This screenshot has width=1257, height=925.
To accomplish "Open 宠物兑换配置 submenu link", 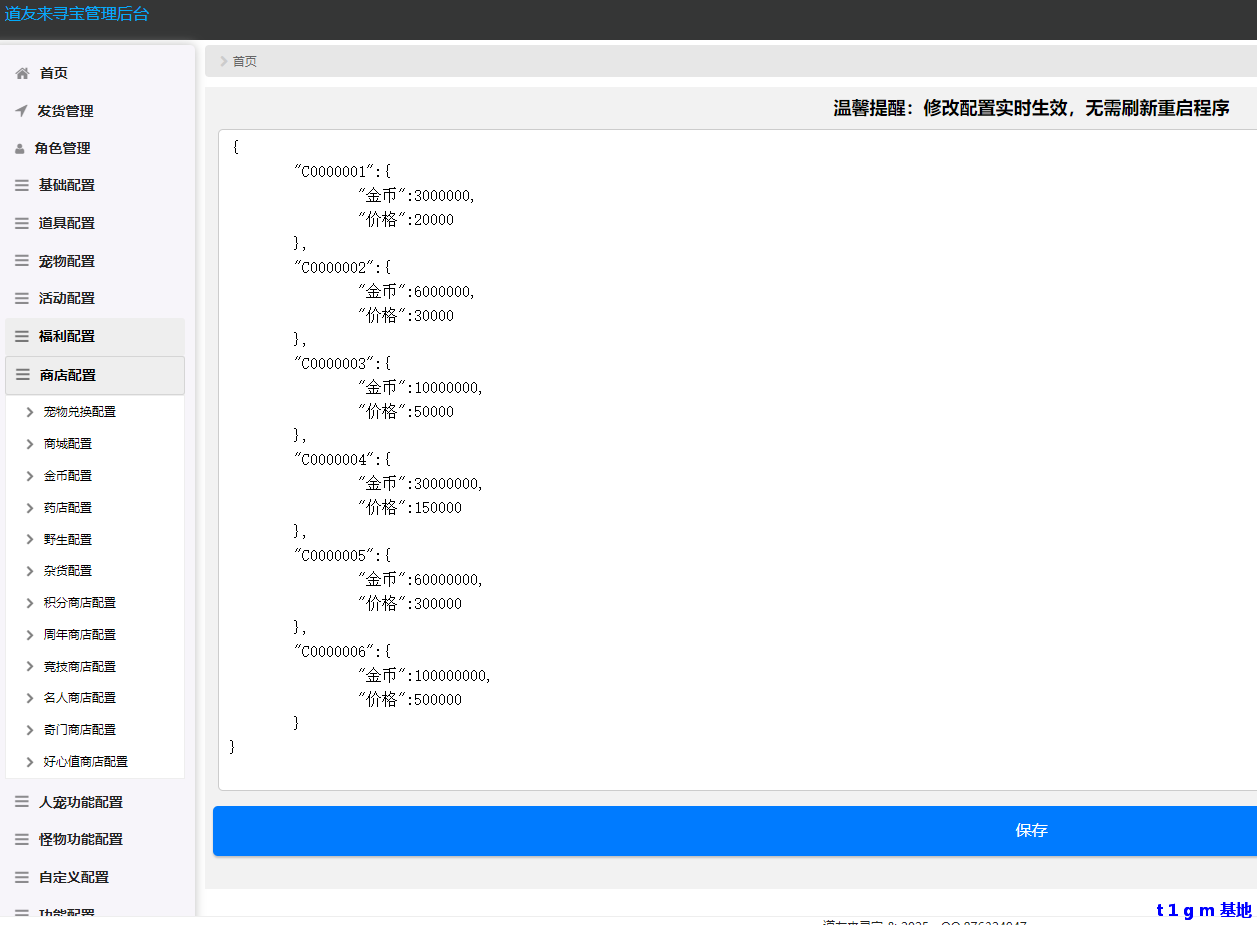I will [x=80, y=412].
